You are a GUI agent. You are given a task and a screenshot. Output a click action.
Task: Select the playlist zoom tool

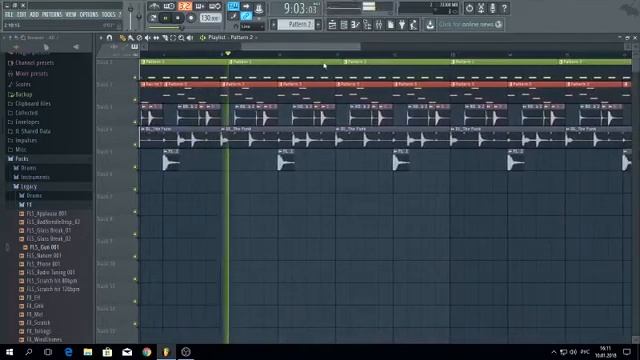coord(181,38)
